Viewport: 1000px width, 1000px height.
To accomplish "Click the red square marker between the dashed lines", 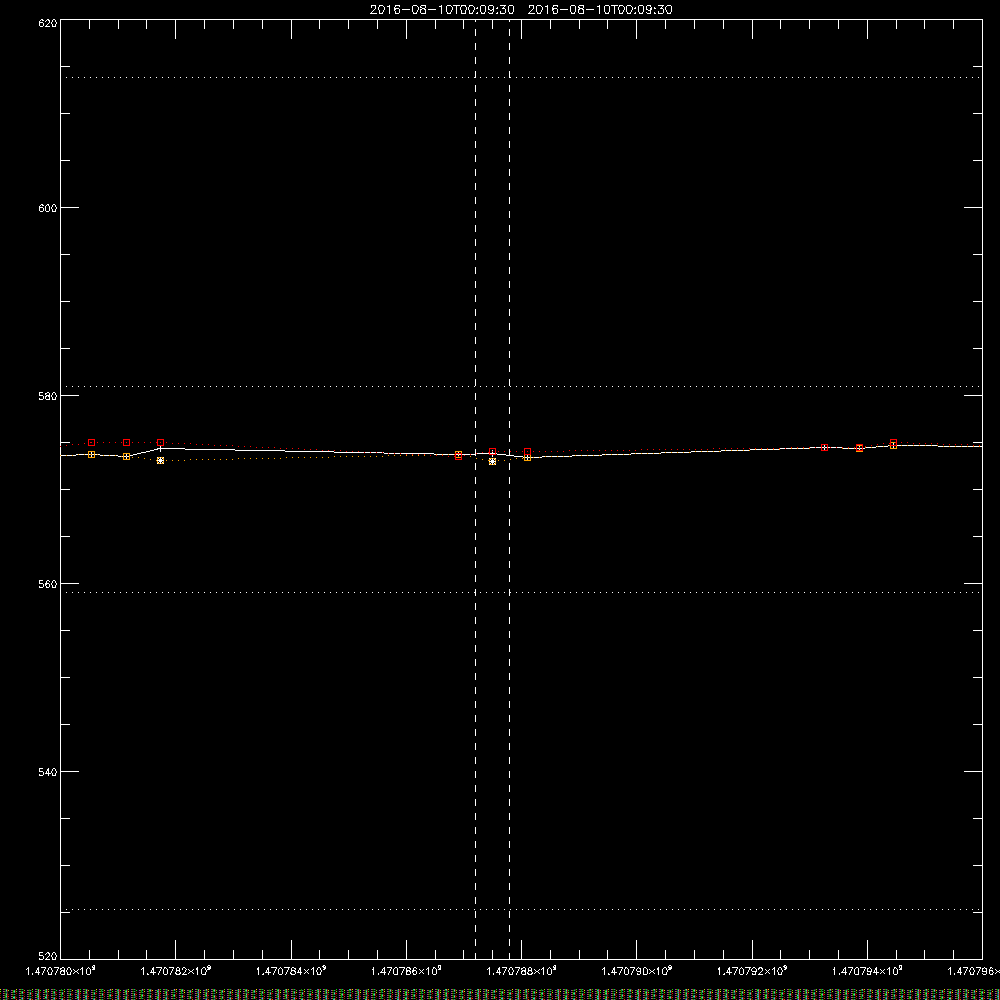I will [x=492, y=452].
